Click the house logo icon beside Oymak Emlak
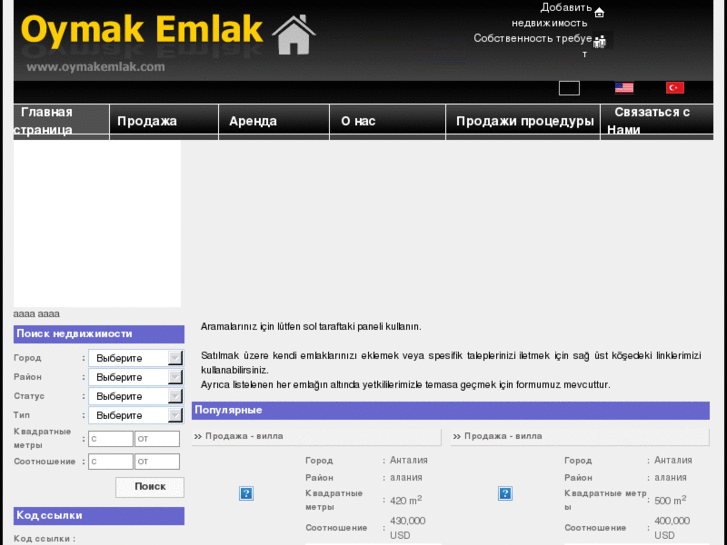Screen dimensions: 727x545 pyautogui.click(x=293, y=35)
